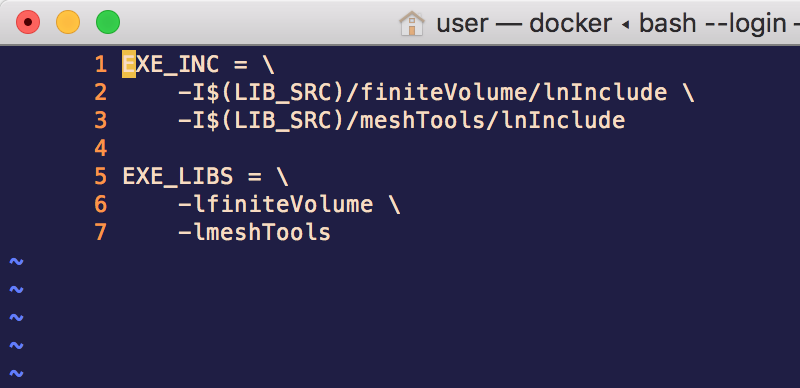Click the red close window button
This screenshot has width=800, height=388.
click(28, 23)
